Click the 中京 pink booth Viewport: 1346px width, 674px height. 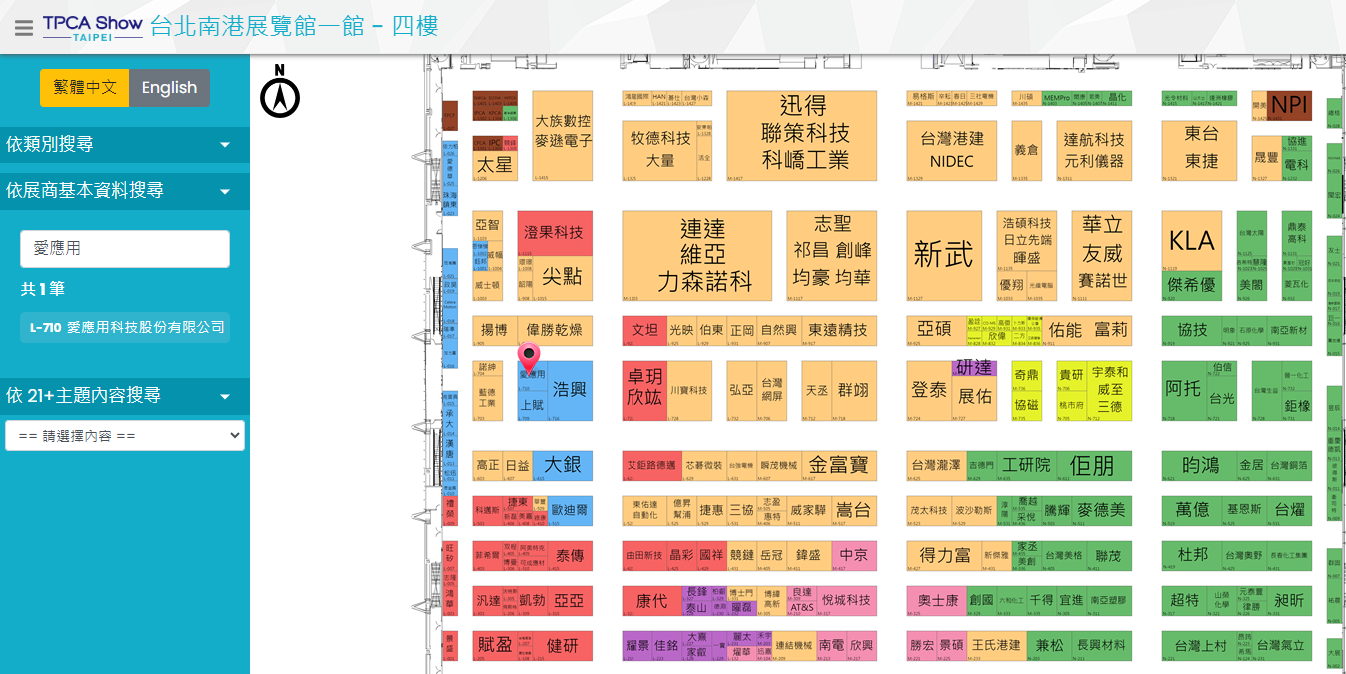tap(854, 555)
